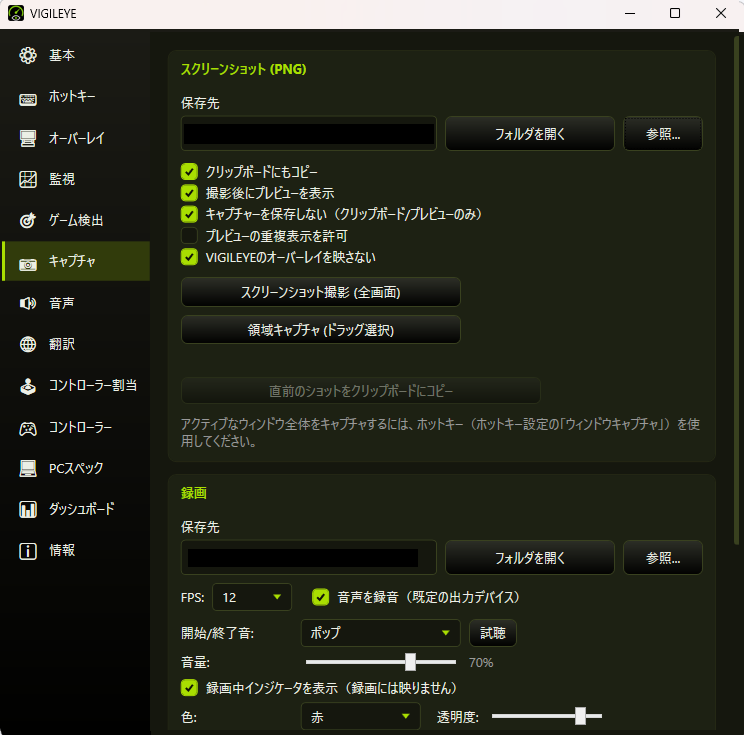Click the joystick icon for コントローラー割当
Image resolution: width=744 pixels, height=735 pixels.
28,386
